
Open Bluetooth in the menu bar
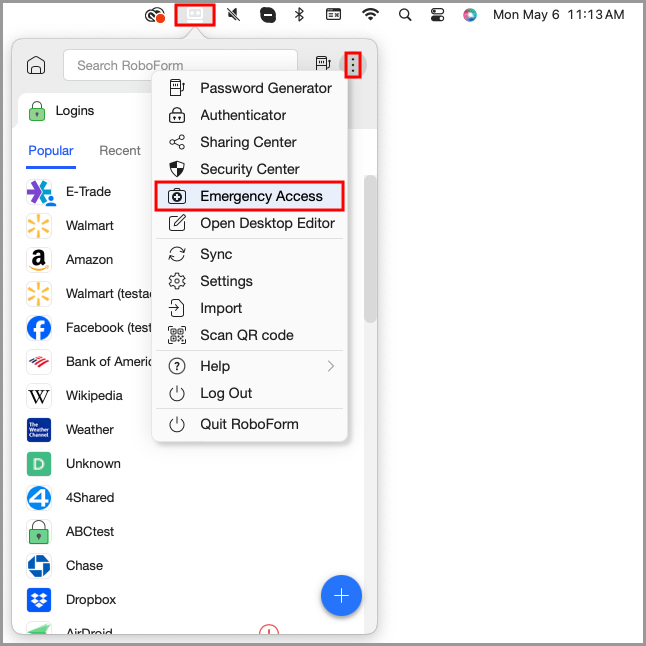[x=300, y=15]
